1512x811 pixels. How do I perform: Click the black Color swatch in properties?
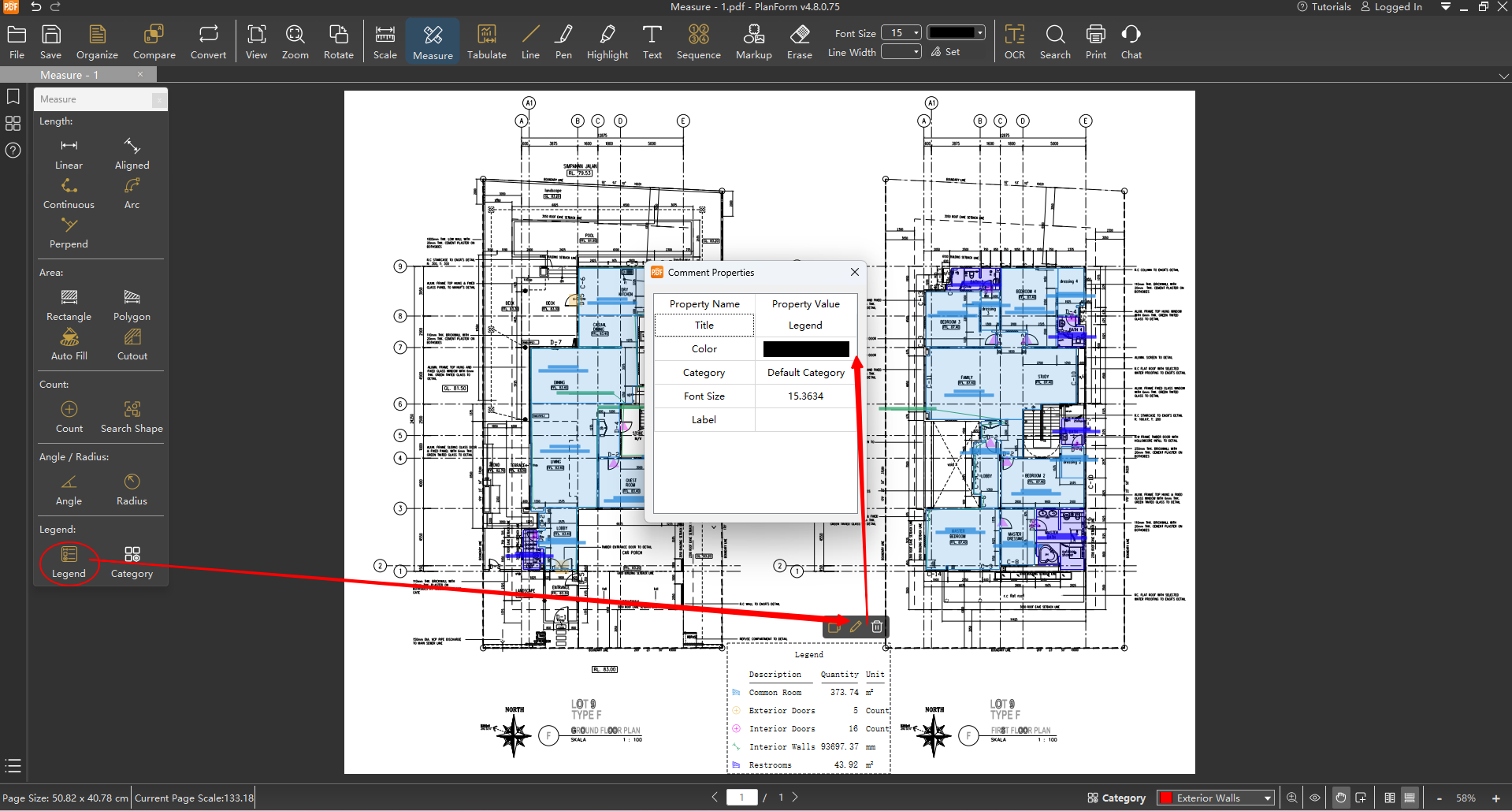pos(805,349)
